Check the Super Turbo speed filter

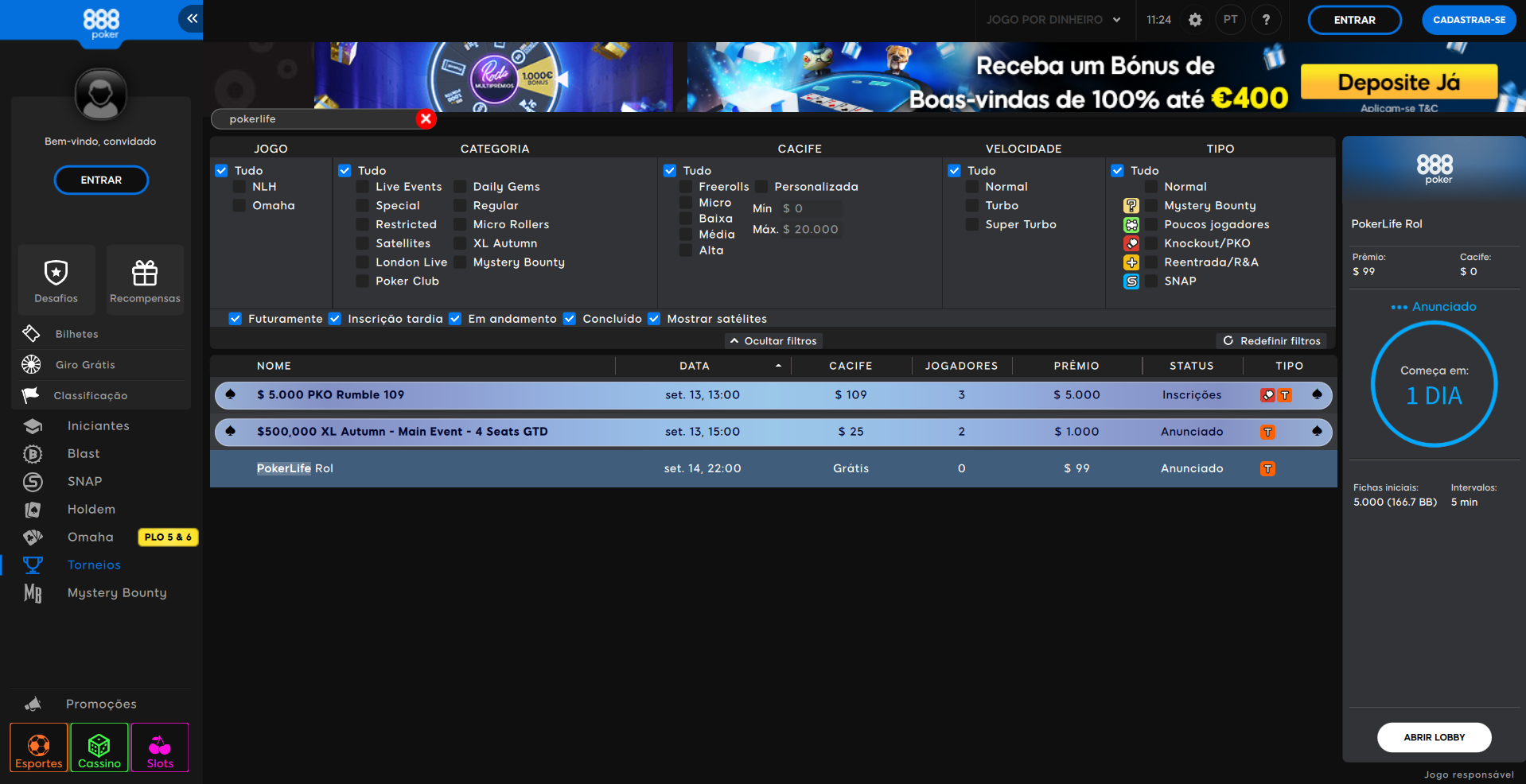pos(972,225)
